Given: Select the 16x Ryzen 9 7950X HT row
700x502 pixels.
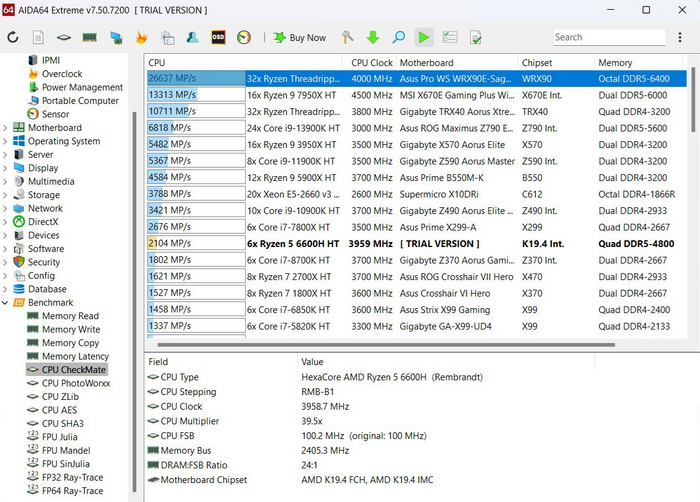Looking at the screenshot, I should tap(295, 95).
